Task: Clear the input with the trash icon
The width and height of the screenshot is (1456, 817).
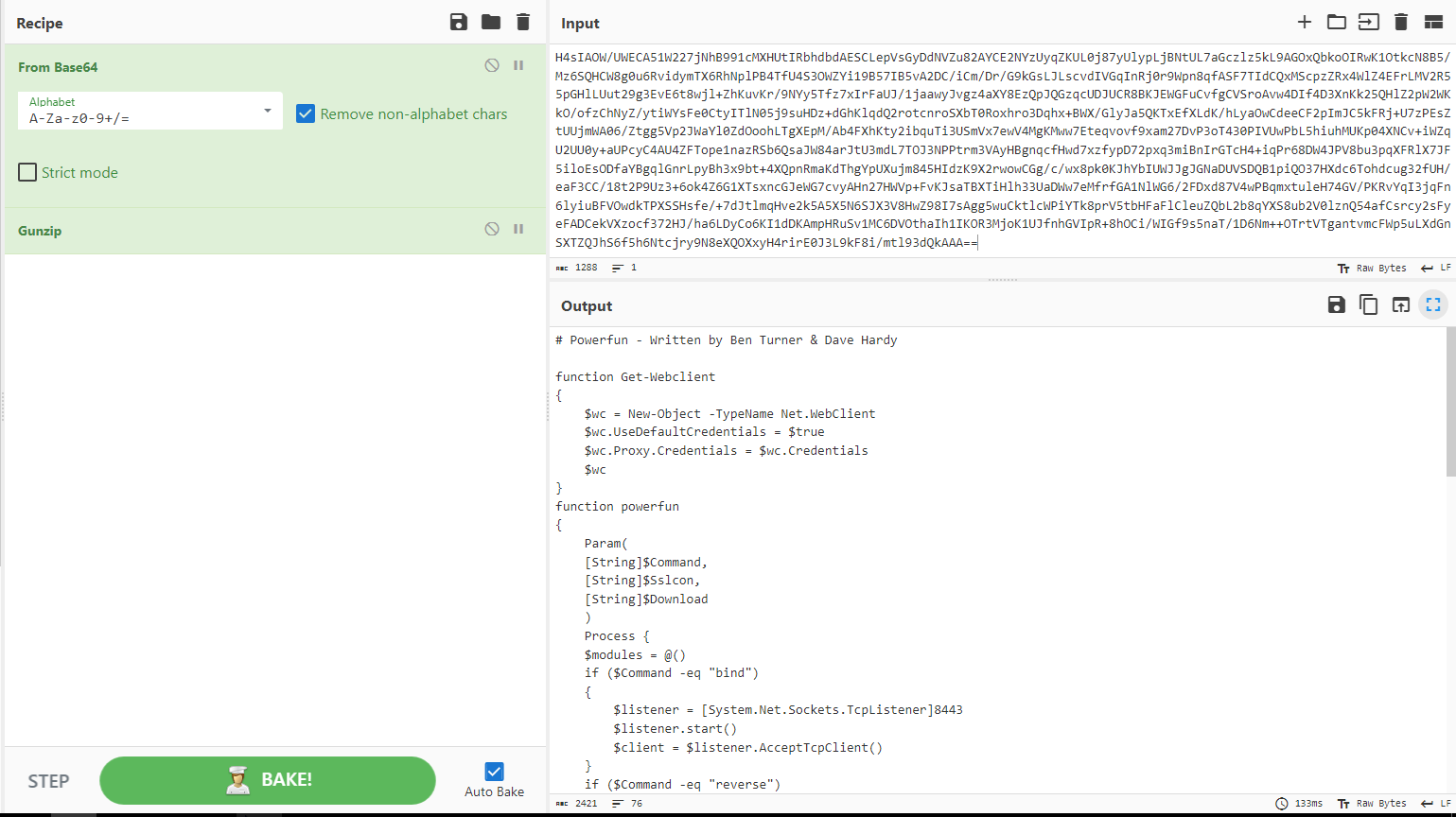Action: pos(1401,23)
